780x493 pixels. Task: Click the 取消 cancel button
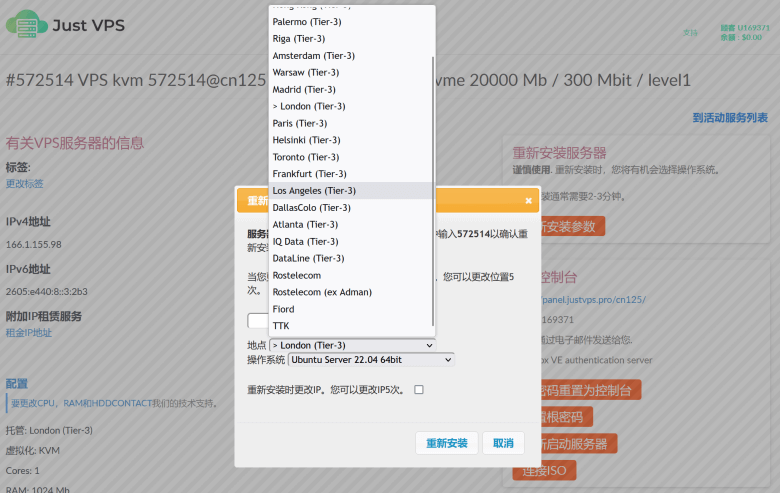click(502, 443)
